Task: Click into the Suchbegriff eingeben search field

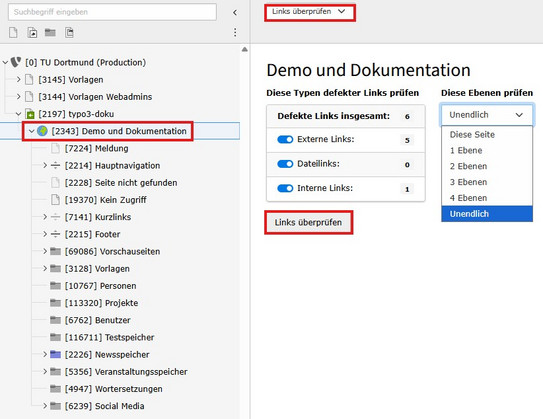Action: pyautogui.click(x=112, y=12)
